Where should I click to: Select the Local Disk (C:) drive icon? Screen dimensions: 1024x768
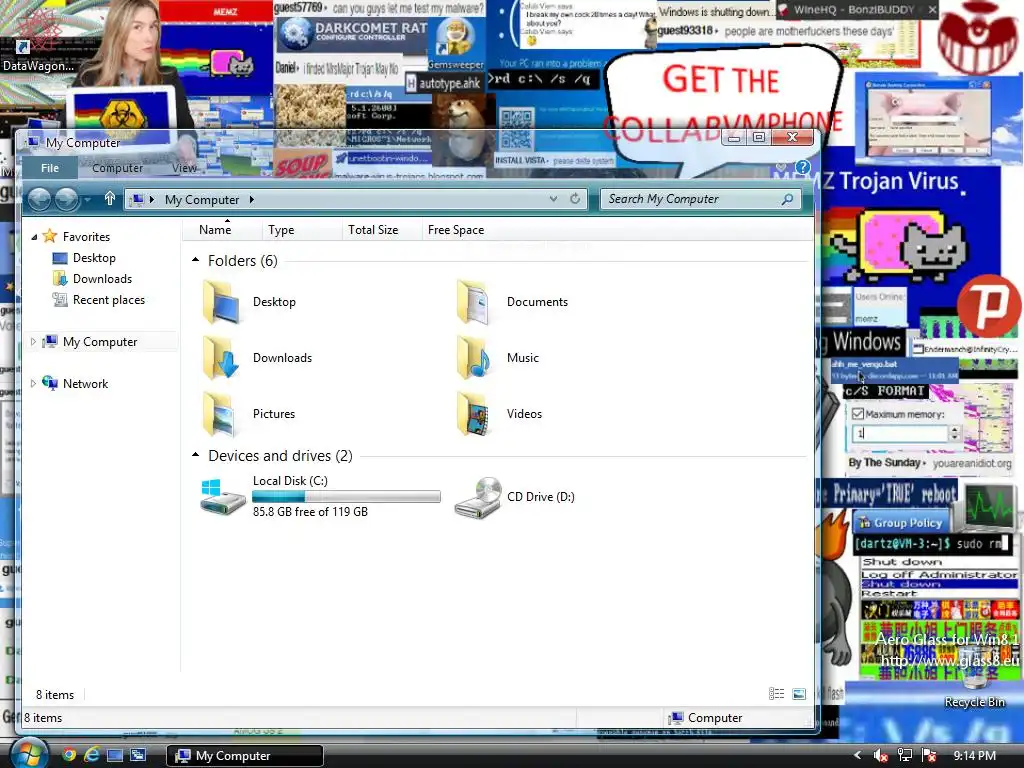tap(222, 497)
